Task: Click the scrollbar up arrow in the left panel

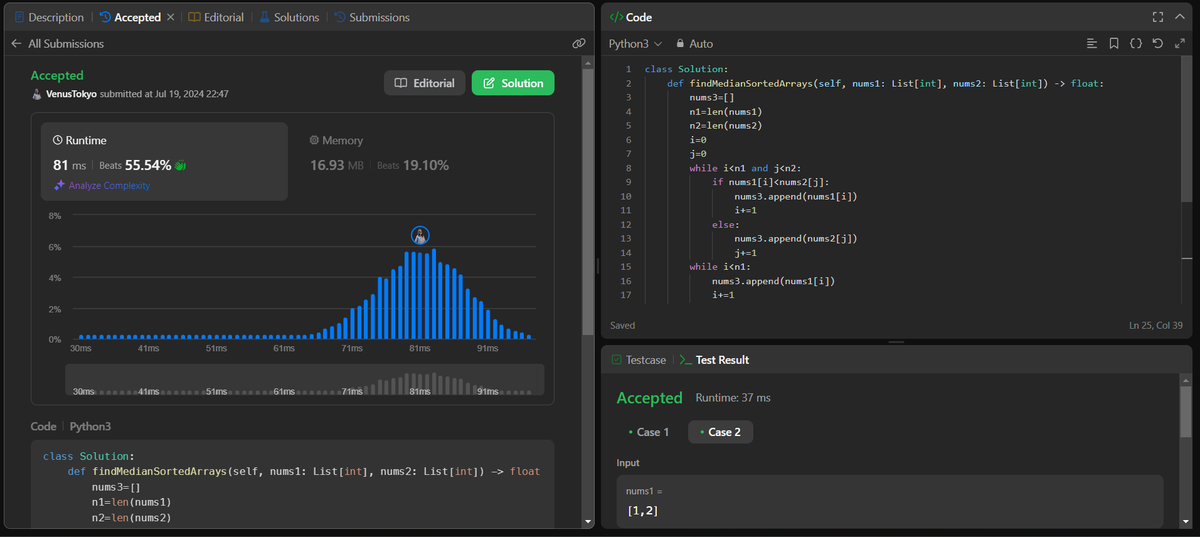Action: pyautogui.click(x=588, y=62)
